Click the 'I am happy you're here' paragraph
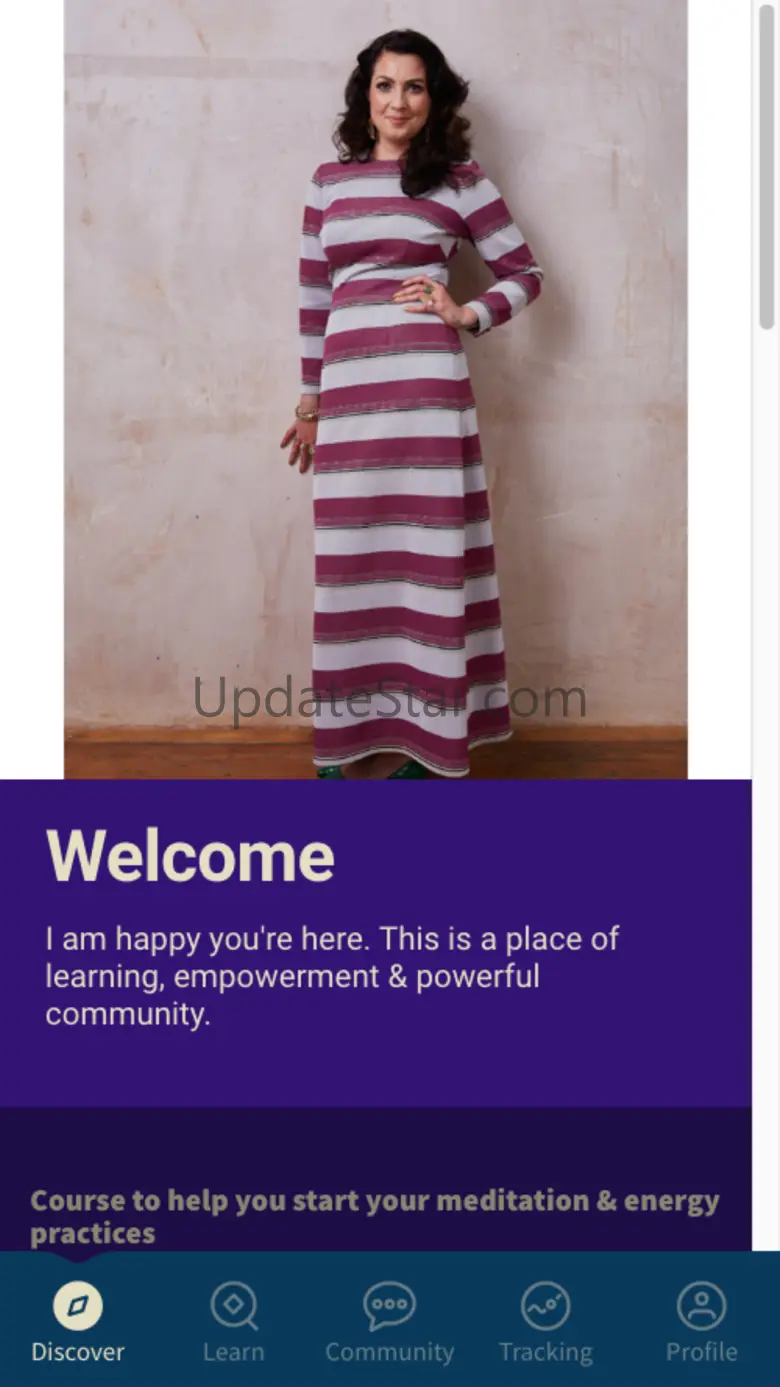Image resolution: width=780 pixels, height=1387 pixels. coord(332,976)
